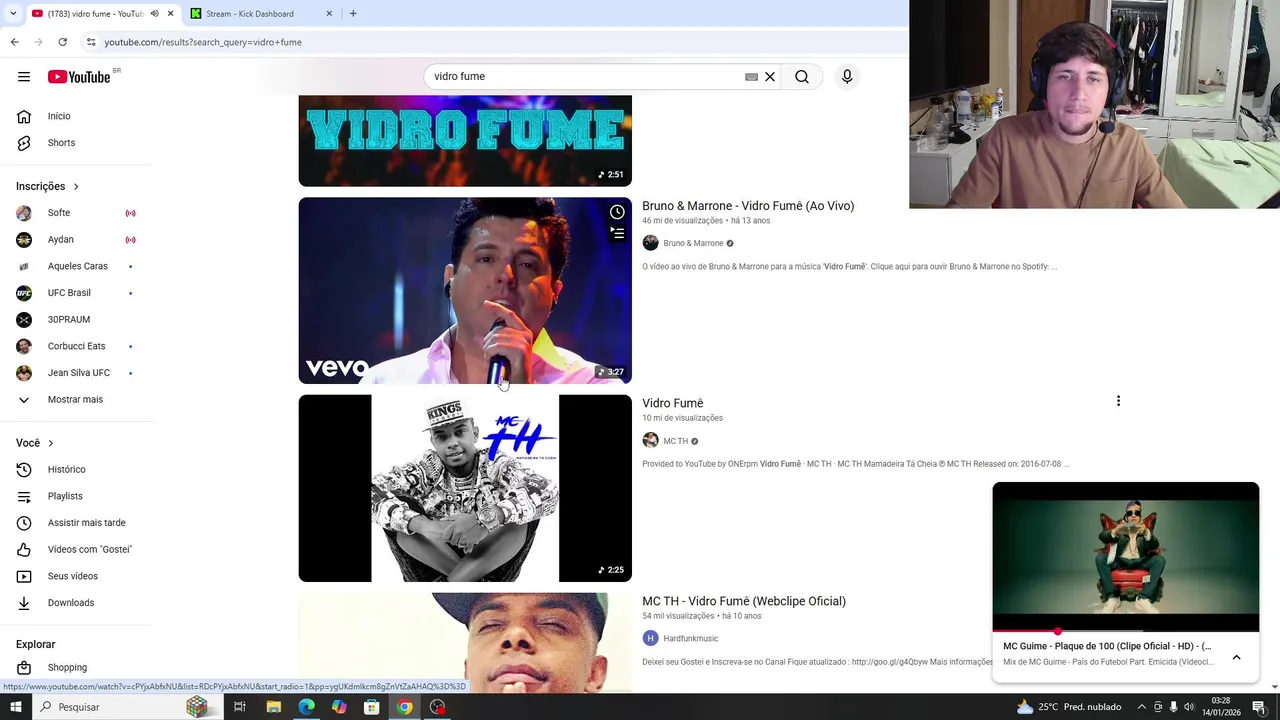Open the MC TH channel name link

pyautogui.click(x=676, y=441)
